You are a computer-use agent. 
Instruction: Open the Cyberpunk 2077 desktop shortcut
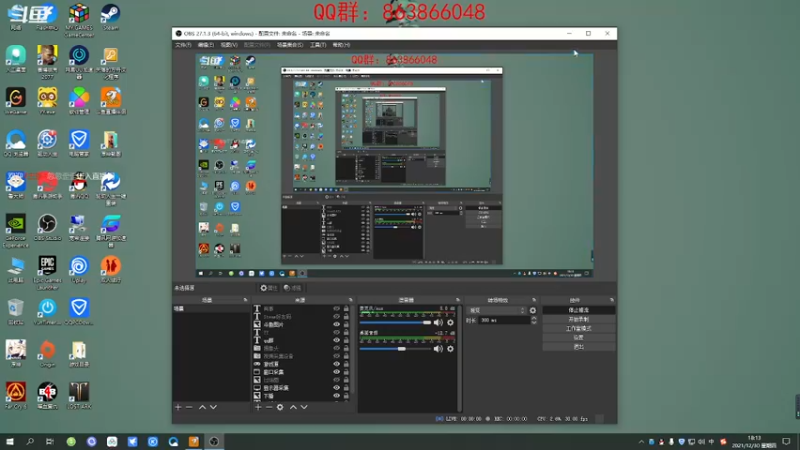point(47,62)
